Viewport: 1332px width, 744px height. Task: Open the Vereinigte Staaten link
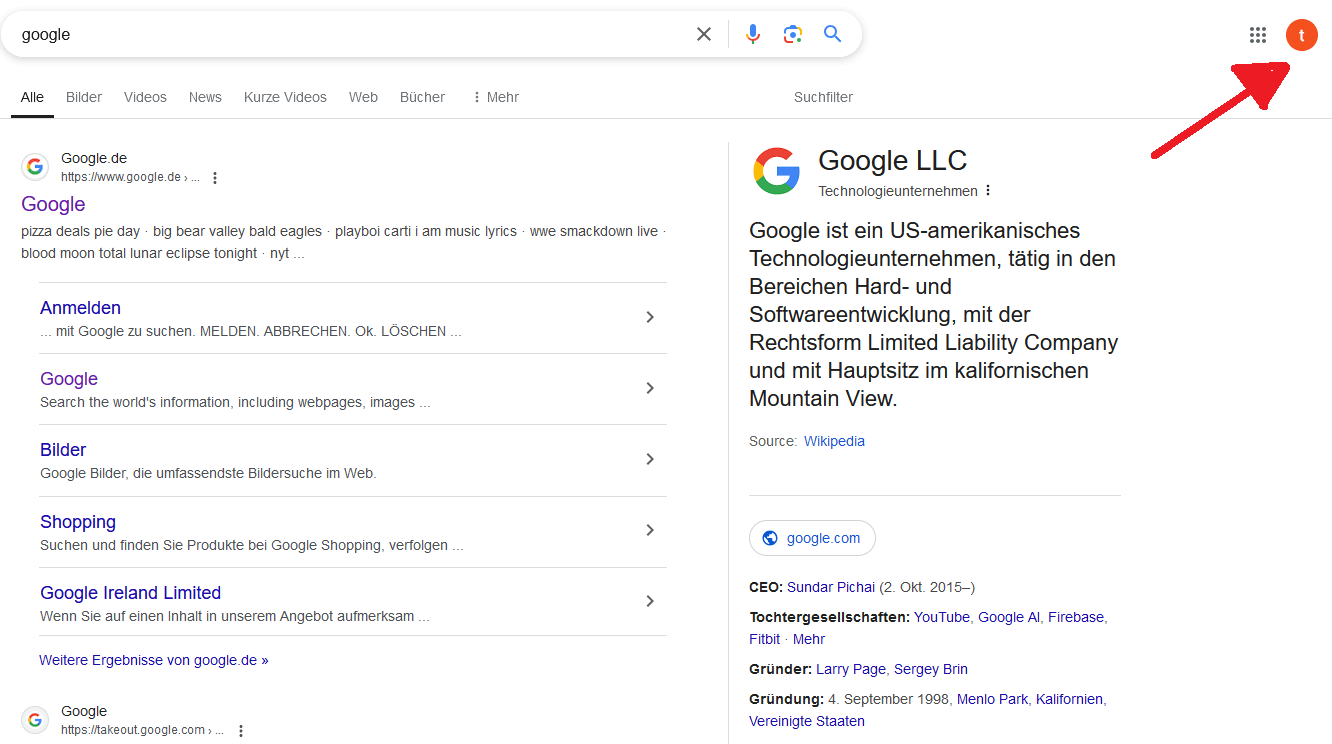coord(807,721)
